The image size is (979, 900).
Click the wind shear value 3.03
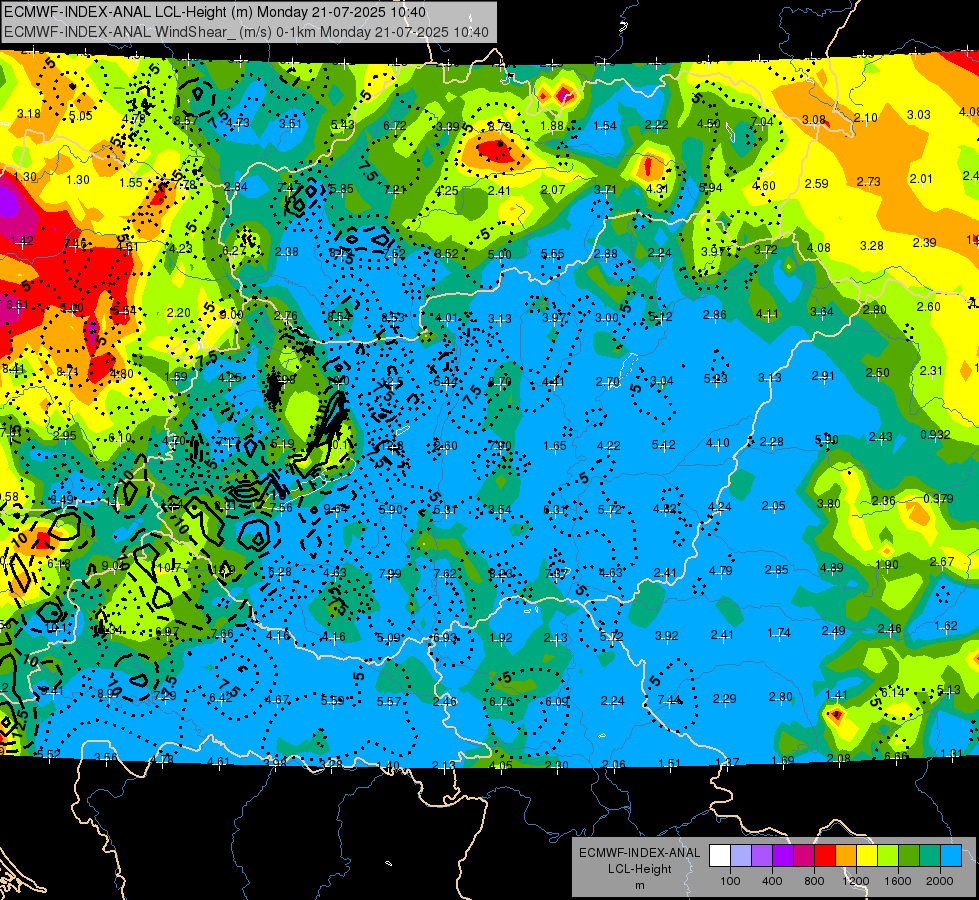[x=918, y=114]
